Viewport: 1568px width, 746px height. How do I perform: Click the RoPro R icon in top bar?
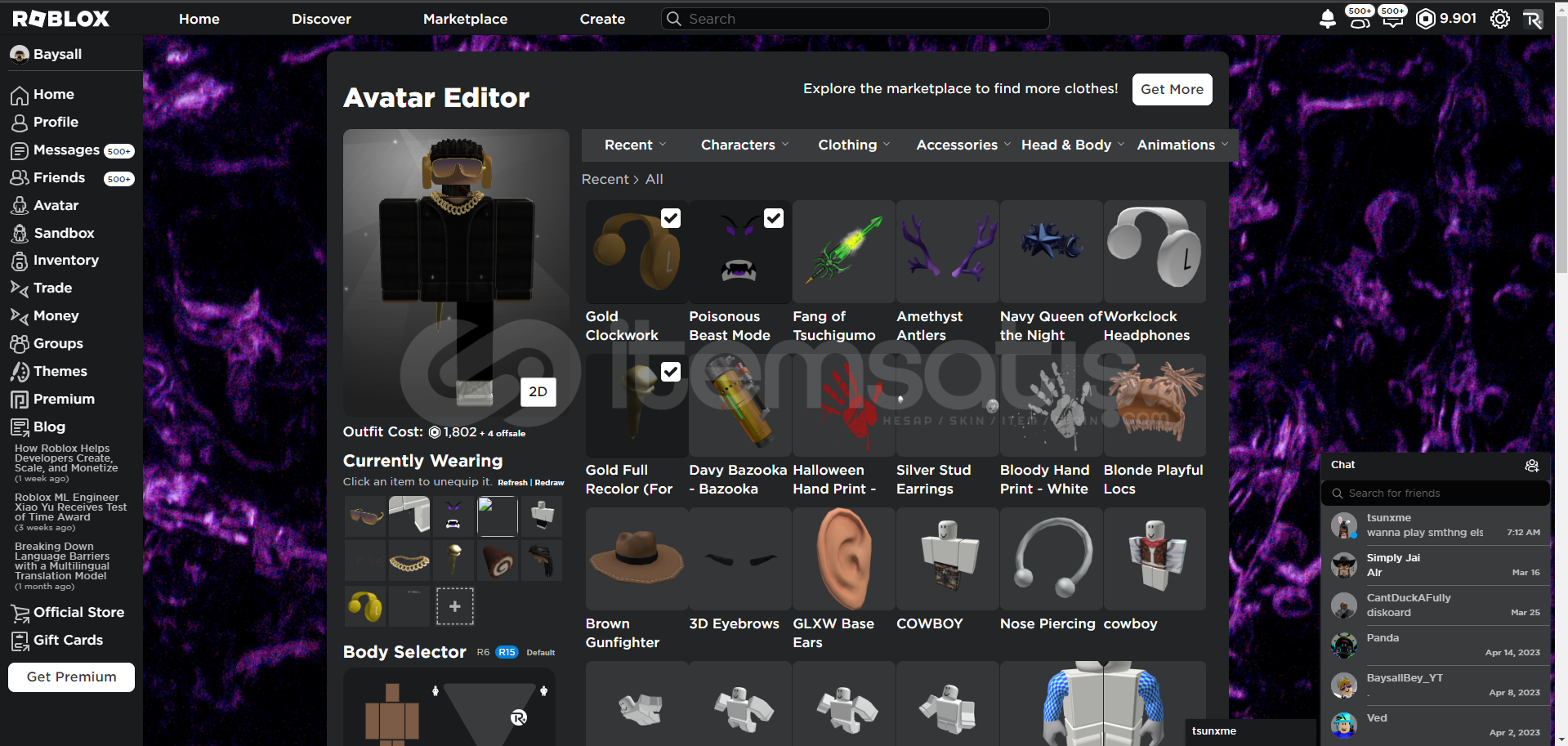click(1533, 19)
